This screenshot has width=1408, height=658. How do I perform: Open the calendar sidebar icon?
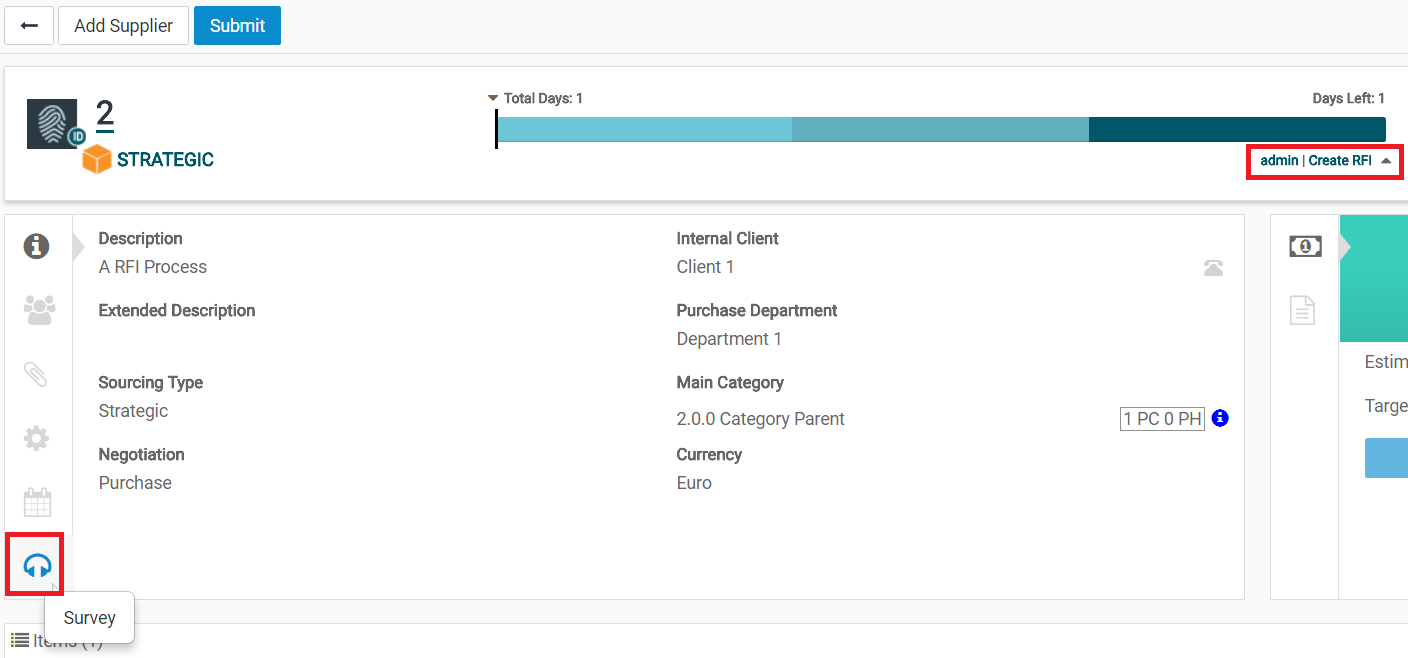coord(37,502)
